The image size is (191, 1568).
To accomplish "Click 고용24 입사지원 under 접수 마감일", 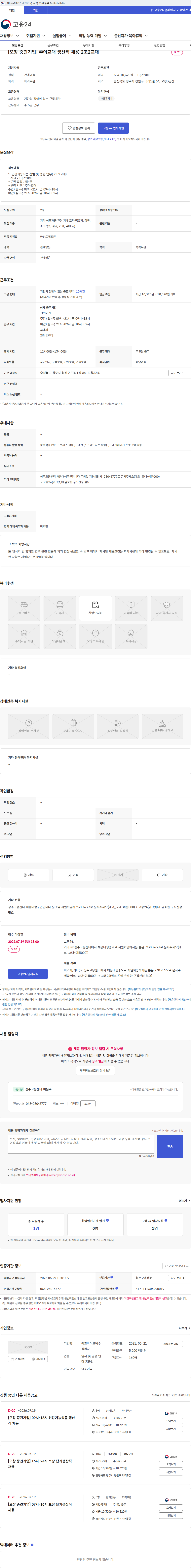I will (x=28, y=974).
